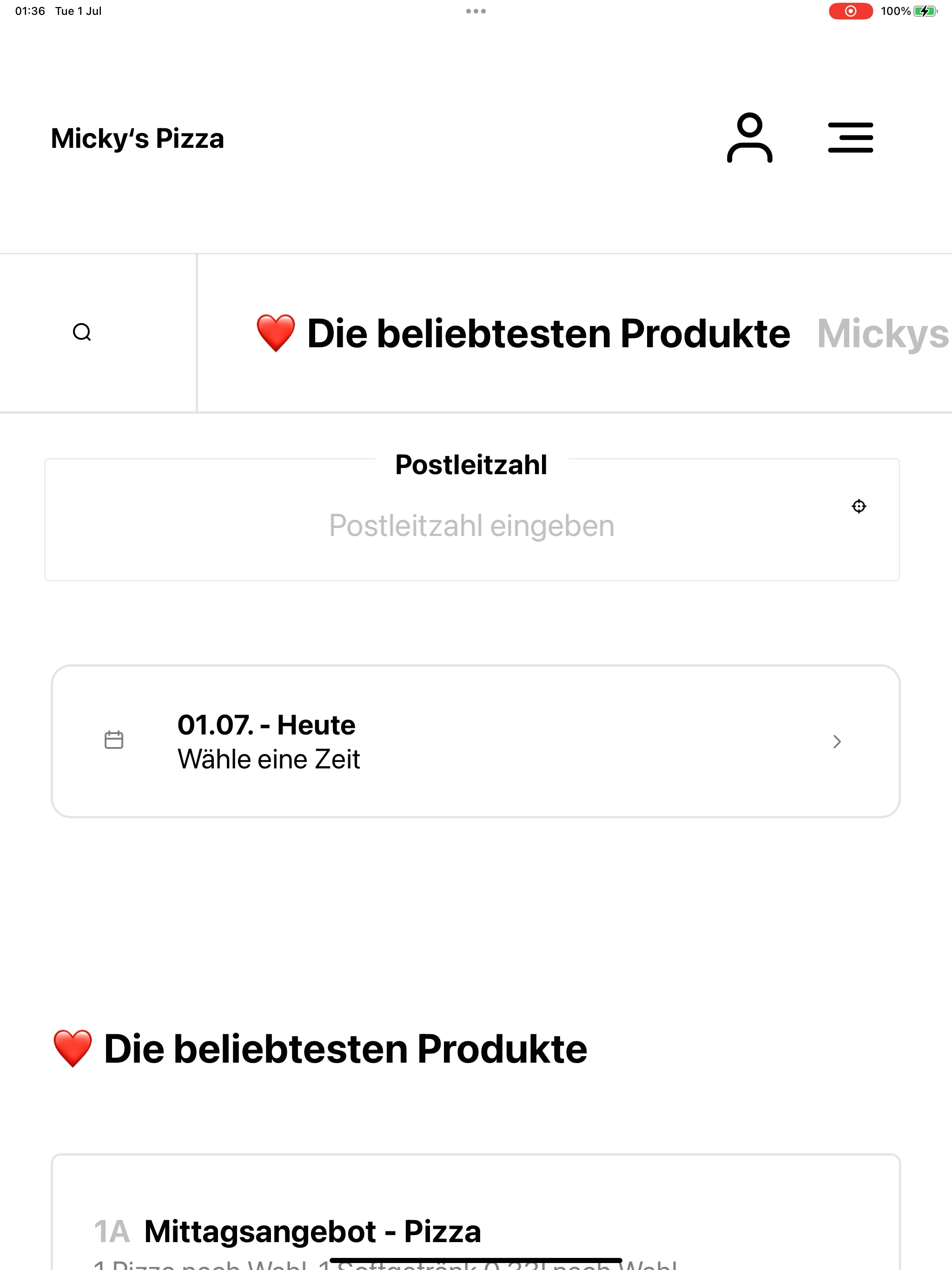Image resolution: width=952 pixels, height=1270 pixels.
Task: Tap the 'Die beliebtesten Produkte' section heading
Action: [x=345, y=1049]
